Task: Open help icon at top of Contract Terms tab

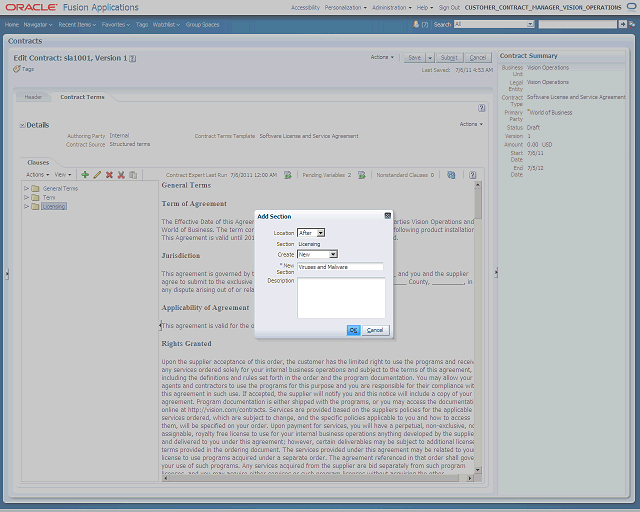Action: tap(482, 108)
